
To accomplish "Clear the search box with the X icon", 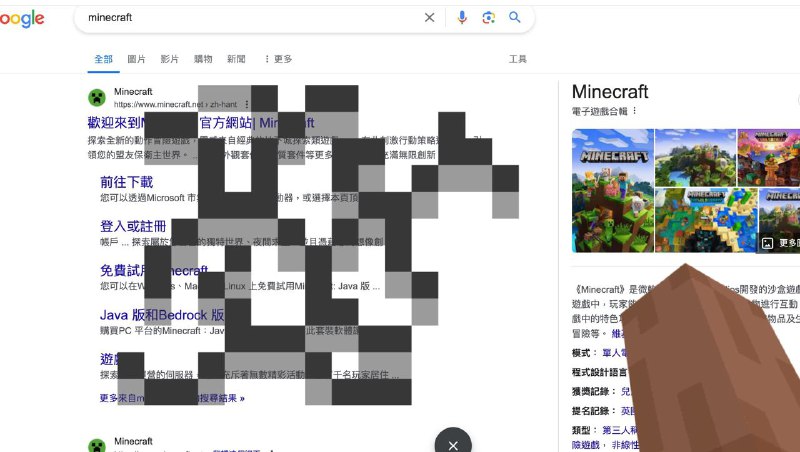I will coord(430,18).
